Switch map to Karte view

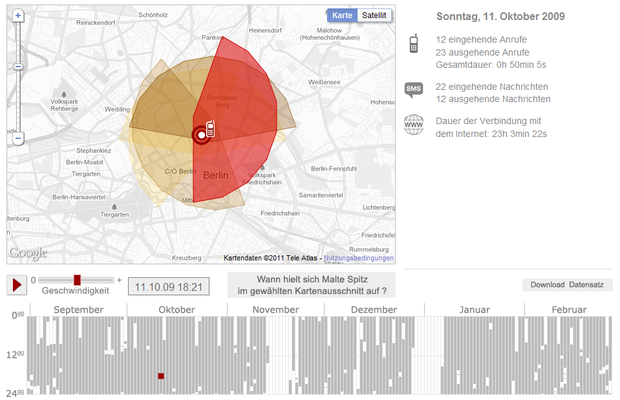(342, 16)
